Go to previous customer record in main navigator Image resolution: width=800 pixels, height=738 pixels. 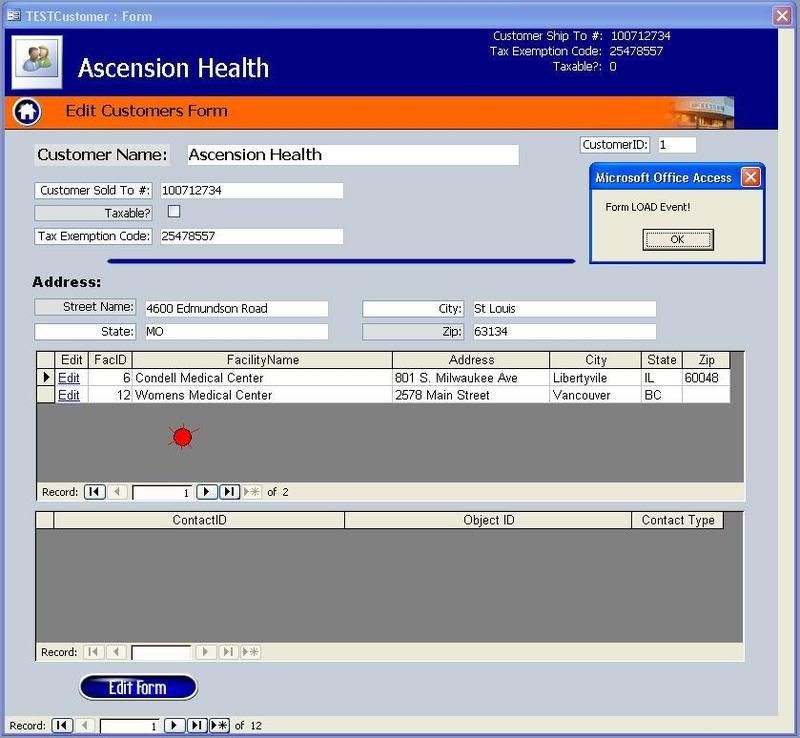[x=85, y=725]
